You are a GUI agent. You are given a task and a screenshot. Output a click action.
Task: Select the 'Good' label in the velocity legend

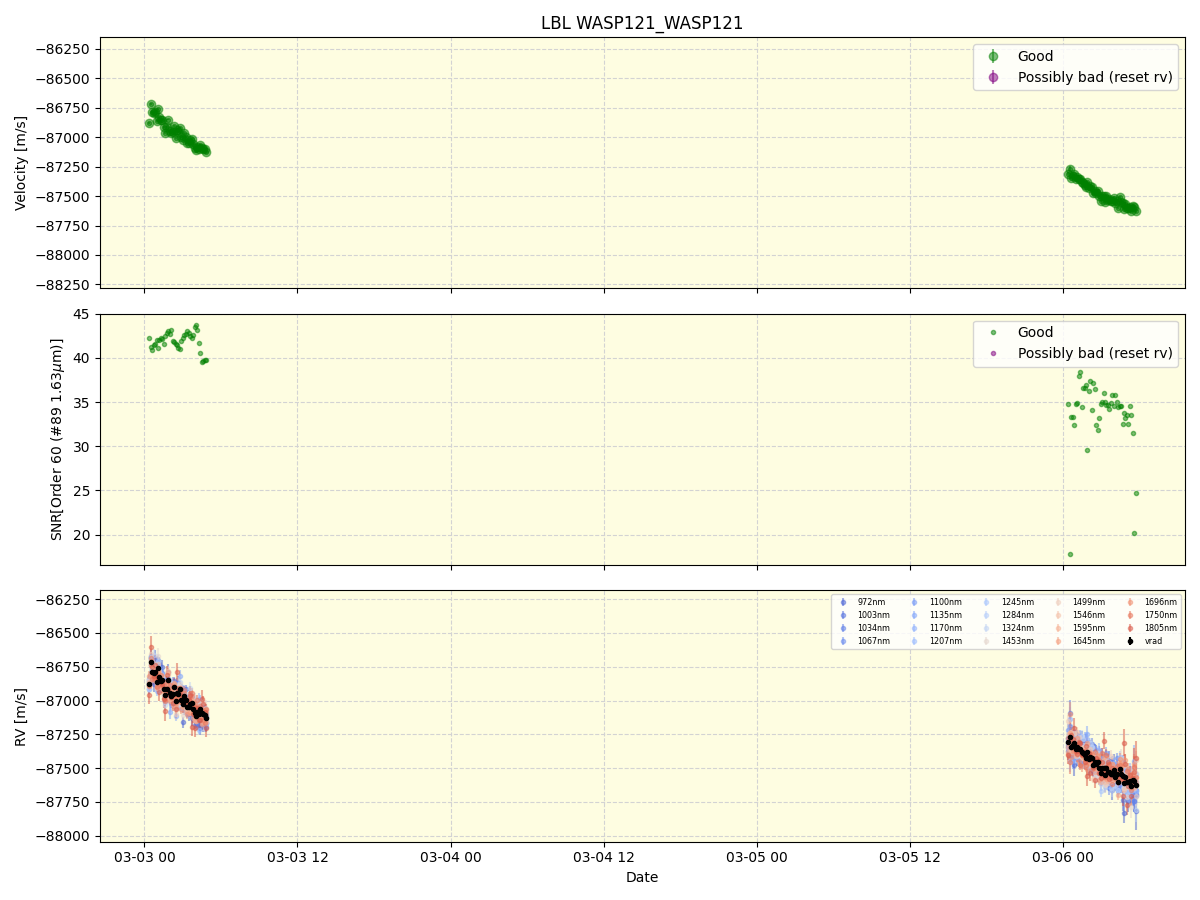pos(1035,56)
